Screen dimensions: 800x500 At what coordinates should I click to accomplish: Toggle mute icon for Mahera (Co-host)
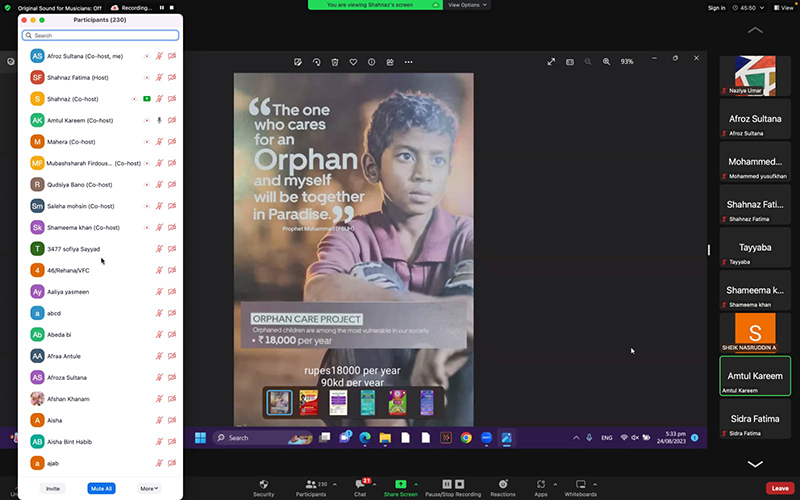159,142
